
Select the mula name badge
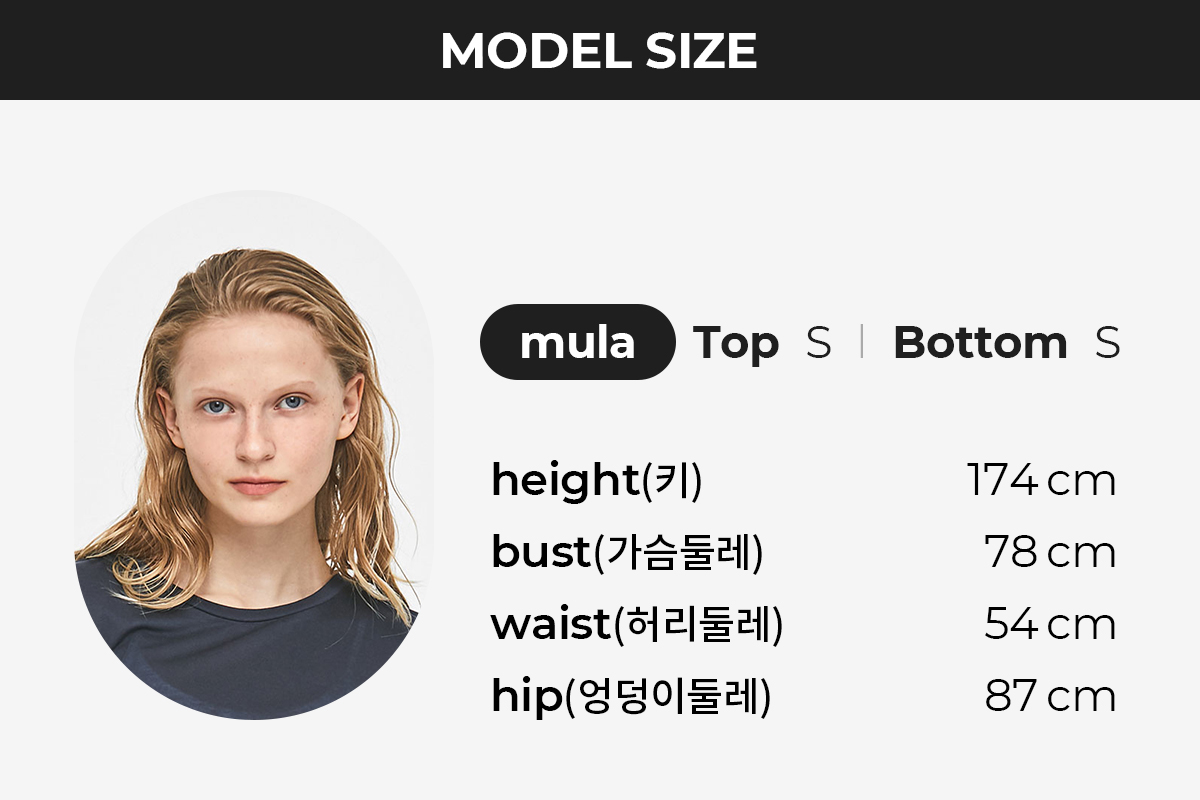coord(578,342)
